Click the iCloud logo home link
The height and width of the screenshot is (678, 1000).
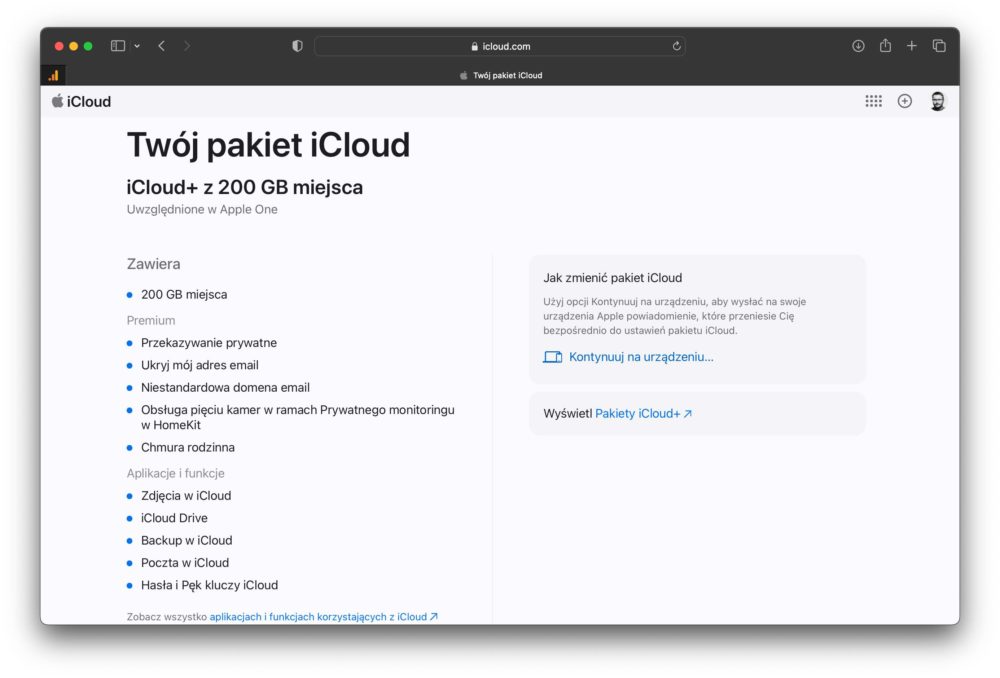pos(81,101)
